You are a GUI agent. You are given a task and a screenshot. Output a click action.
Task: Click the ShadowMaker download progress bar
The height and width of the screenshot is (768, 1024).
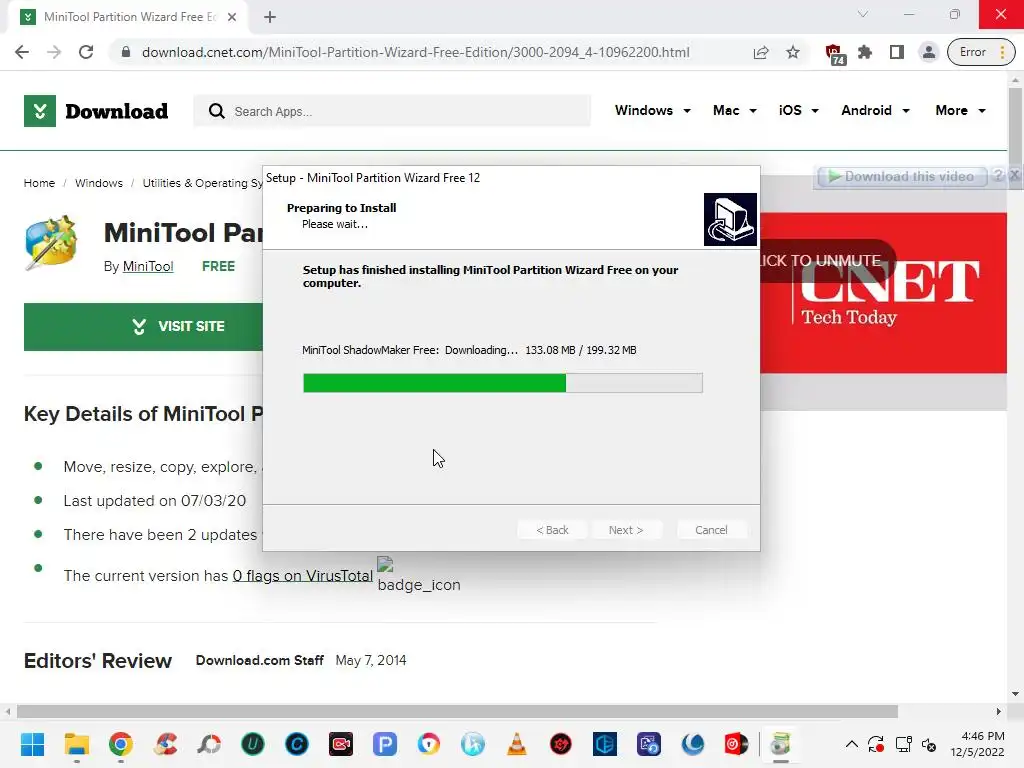[503, 383]
